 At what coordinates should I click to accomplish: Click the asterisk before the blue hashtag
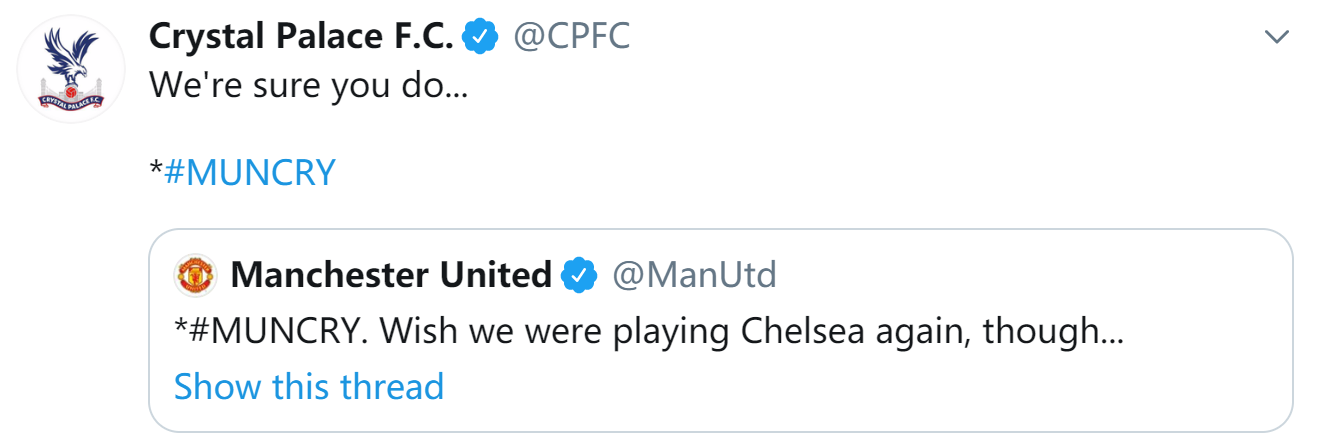[156, 170]
